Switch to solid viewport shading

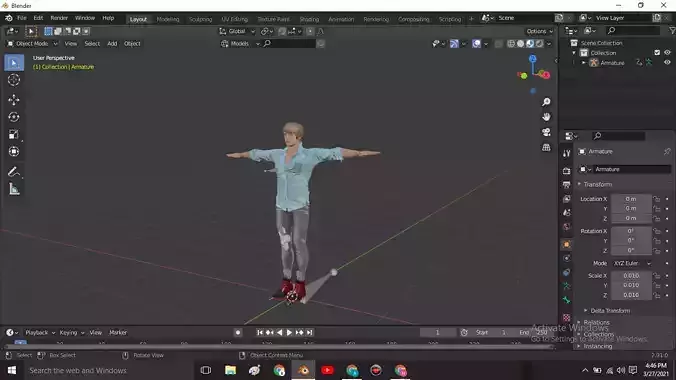[x=520, y=44]
